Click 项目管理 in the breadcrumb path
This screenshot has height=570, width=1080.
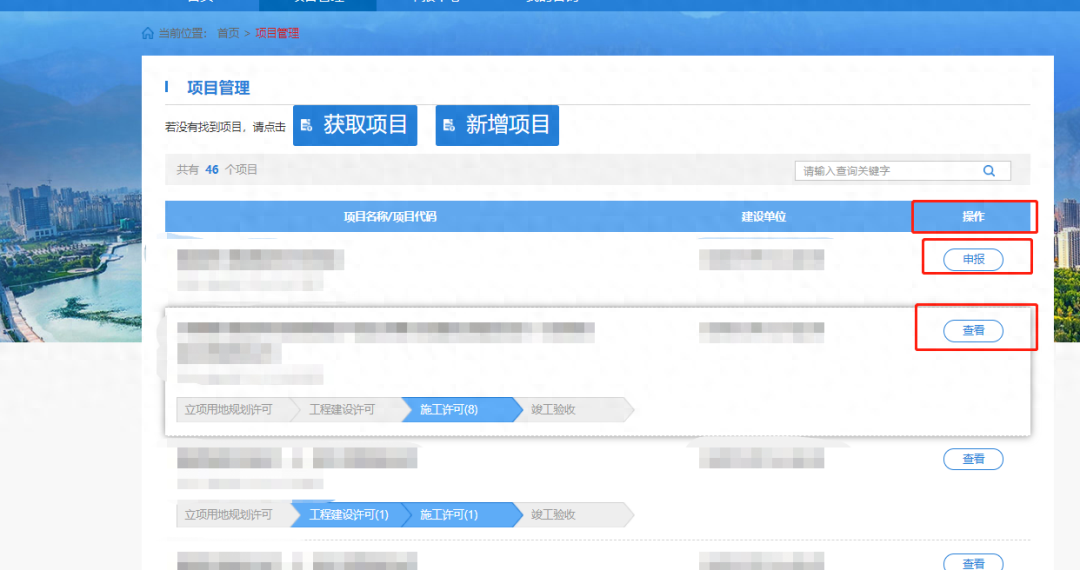tap(277, 33)
